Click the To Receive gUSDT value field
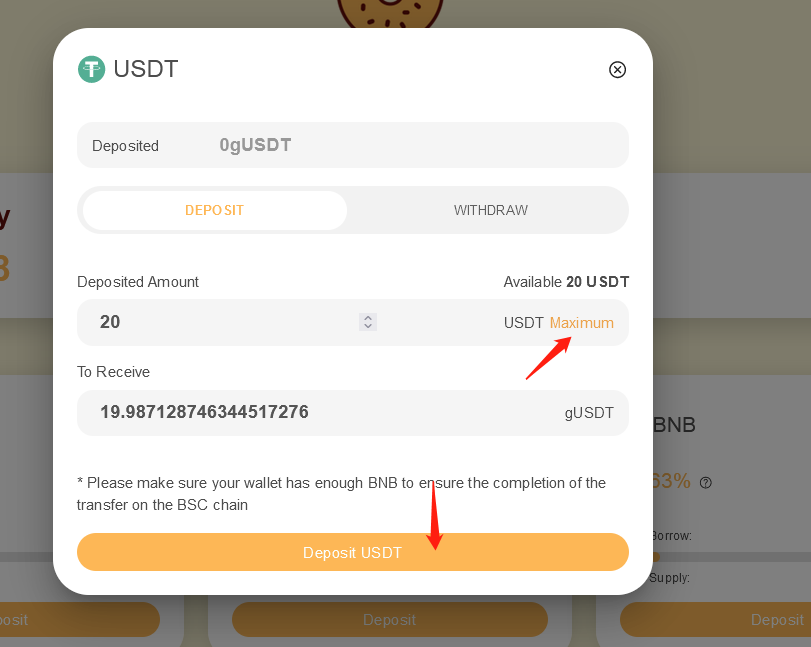The width and height of the screenshot is (811, 647). [x=353, y=412]
